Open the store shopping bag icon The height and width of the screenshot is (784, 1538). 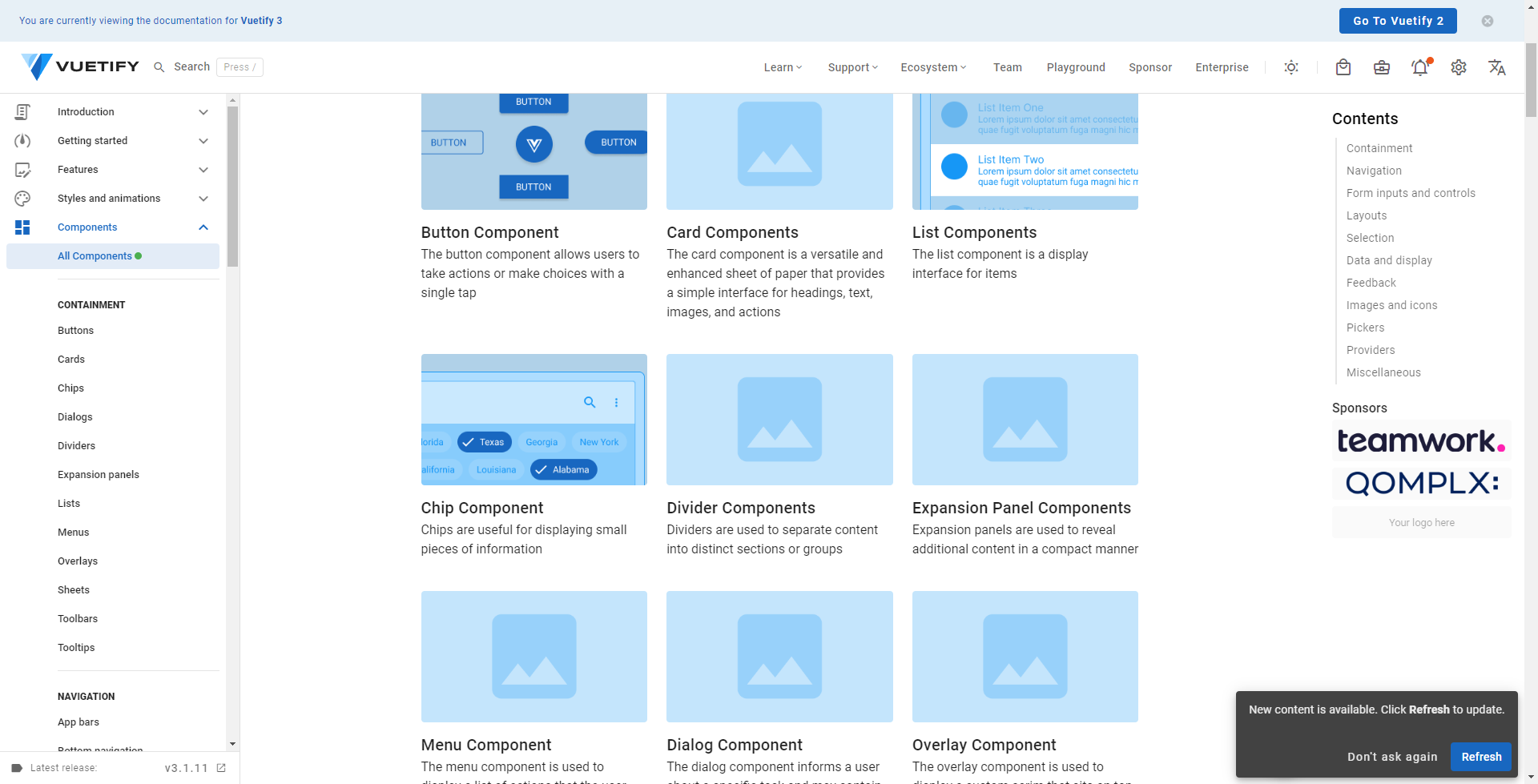coord(1343,67)
